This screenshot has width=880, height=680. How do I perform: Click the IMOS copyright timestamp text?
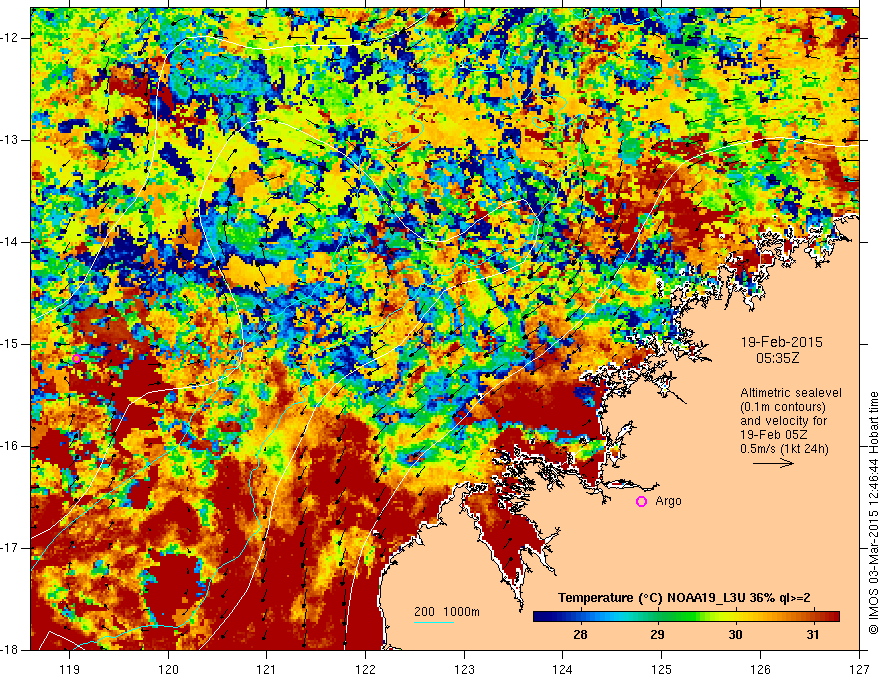pos(873,513)
